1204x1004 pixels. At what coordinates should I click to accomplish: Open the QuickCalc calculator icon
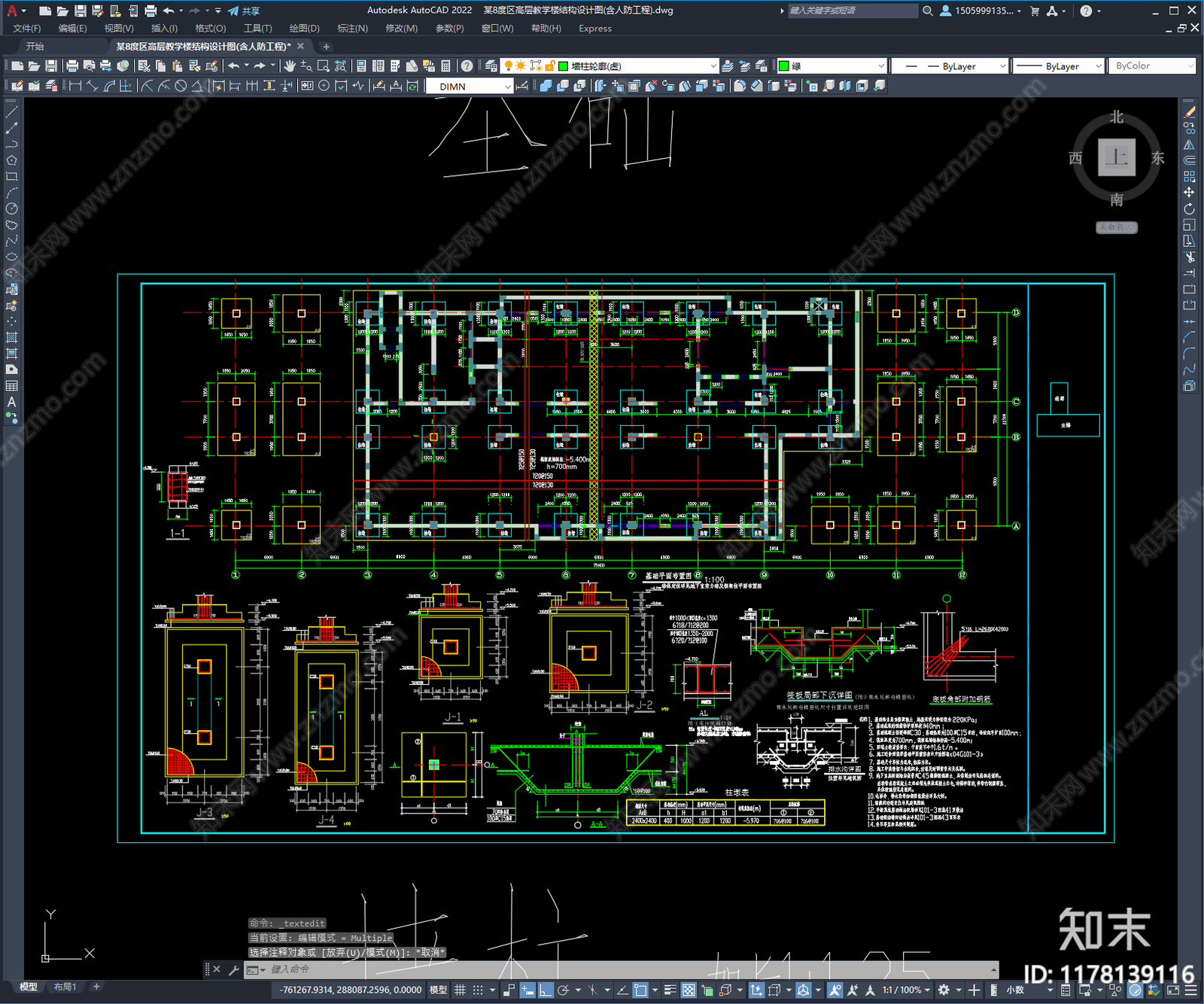(445, 66)
